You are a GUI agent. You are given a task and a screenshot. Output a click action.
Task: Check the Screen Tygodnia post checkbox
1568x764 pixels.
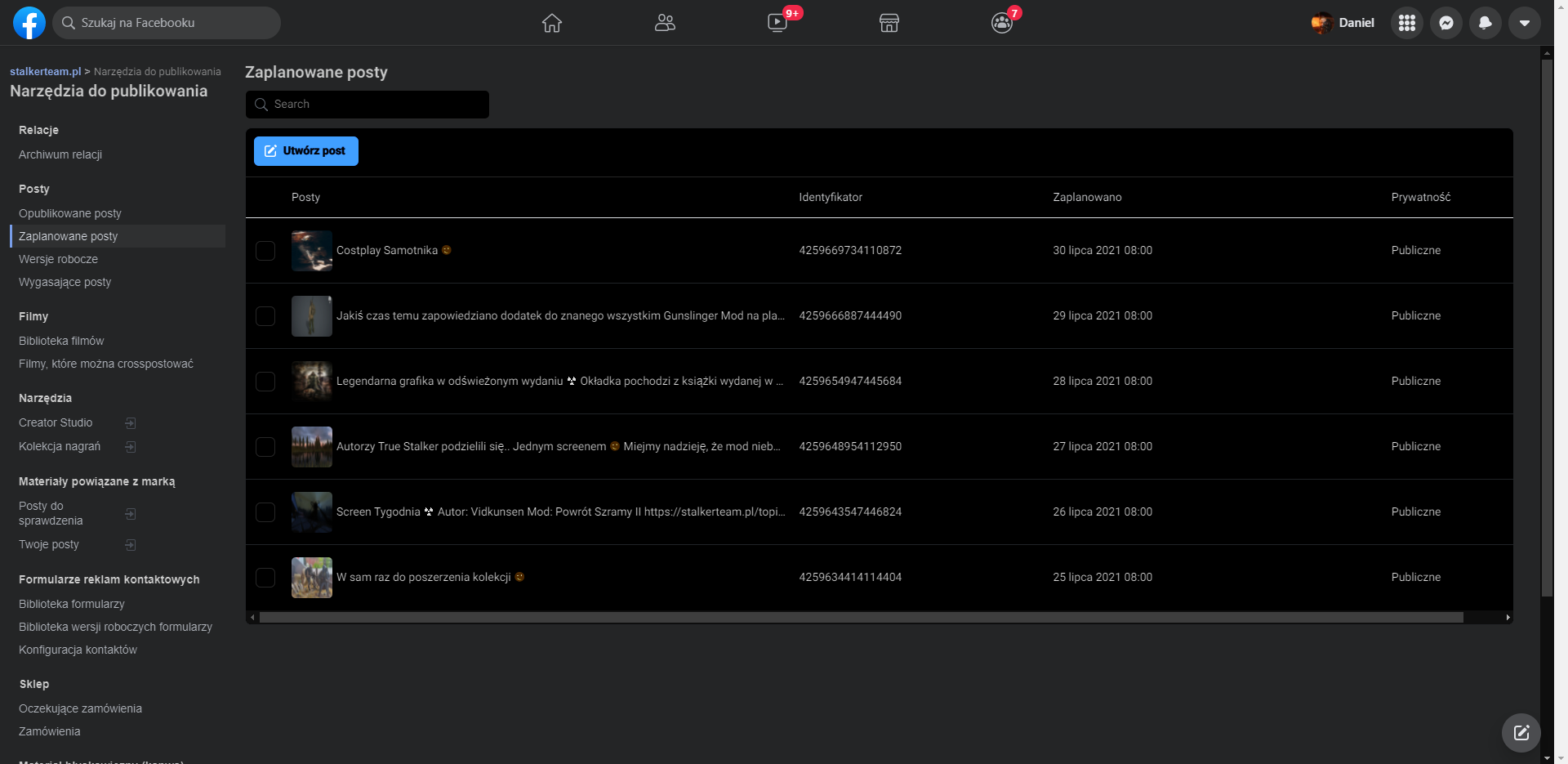tap(265, 512)
